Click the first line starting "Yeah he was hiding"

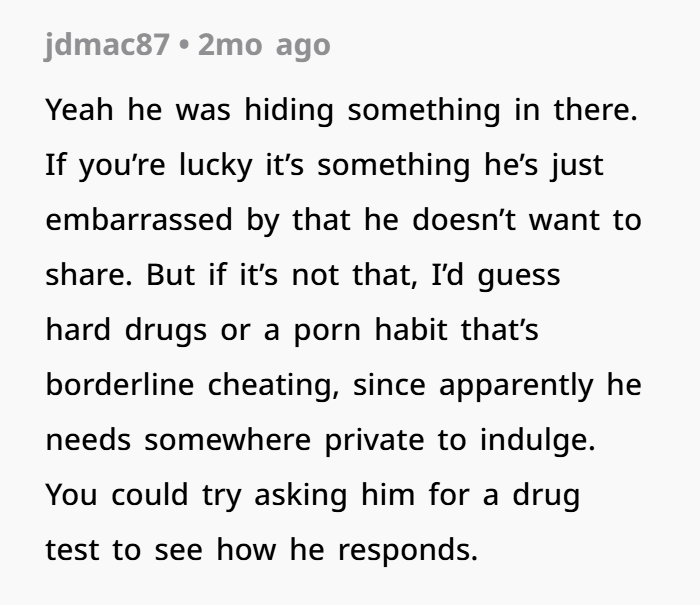(x=340, y=110)
